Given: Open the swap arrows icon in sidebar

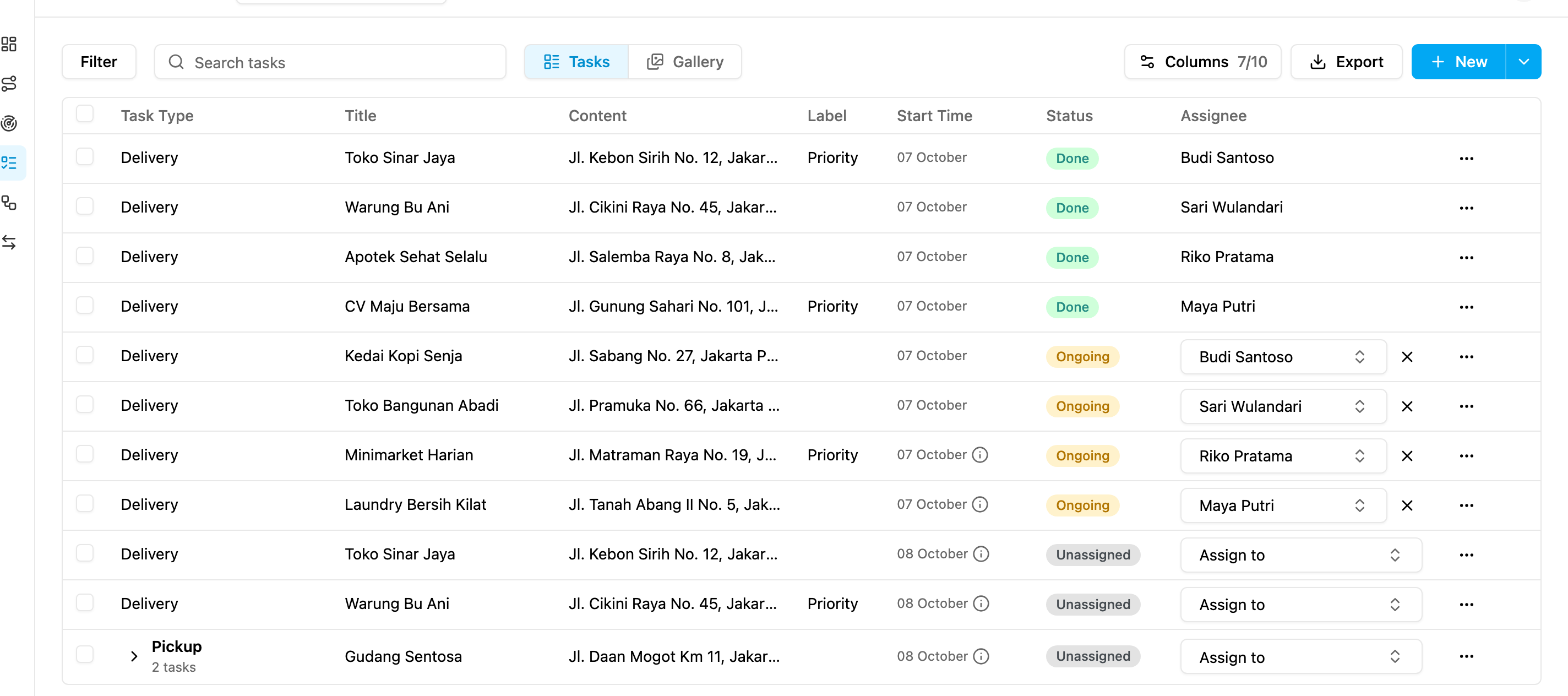Looking at the screenshot, I should click(9, 242).
